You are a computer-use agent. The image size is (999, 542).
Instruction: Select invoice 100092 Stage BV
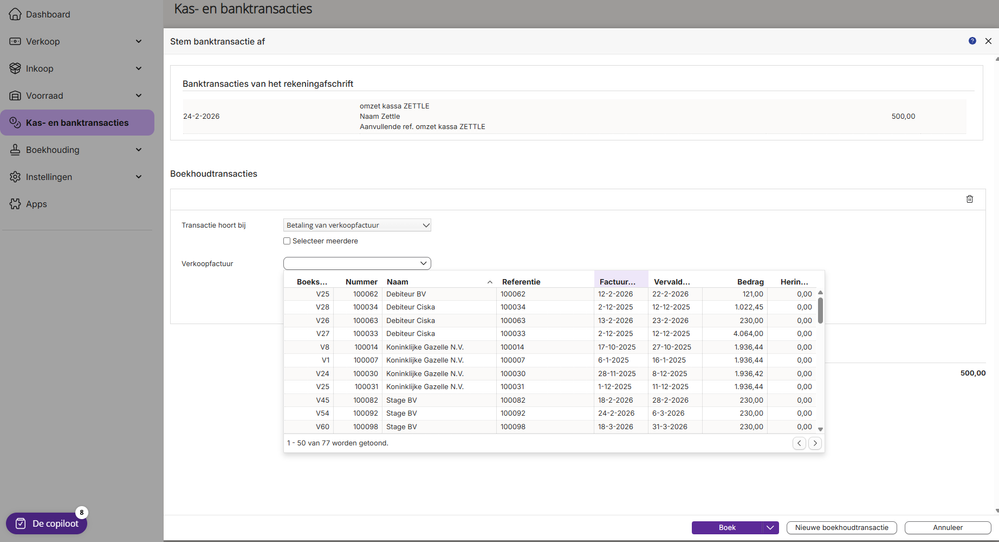[550, 413]
